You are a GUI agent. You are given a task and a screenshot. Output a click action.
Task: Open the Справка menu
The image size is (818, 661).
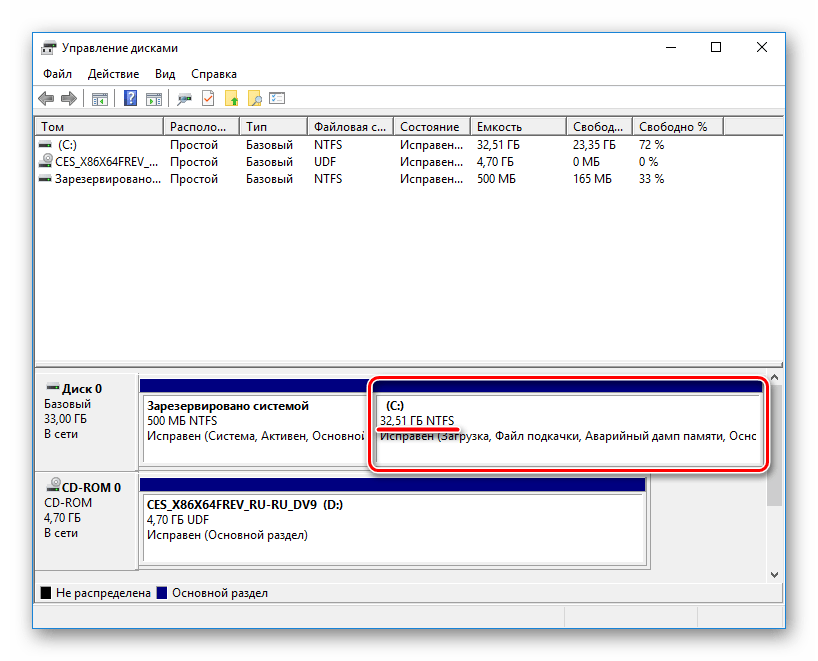213,73
